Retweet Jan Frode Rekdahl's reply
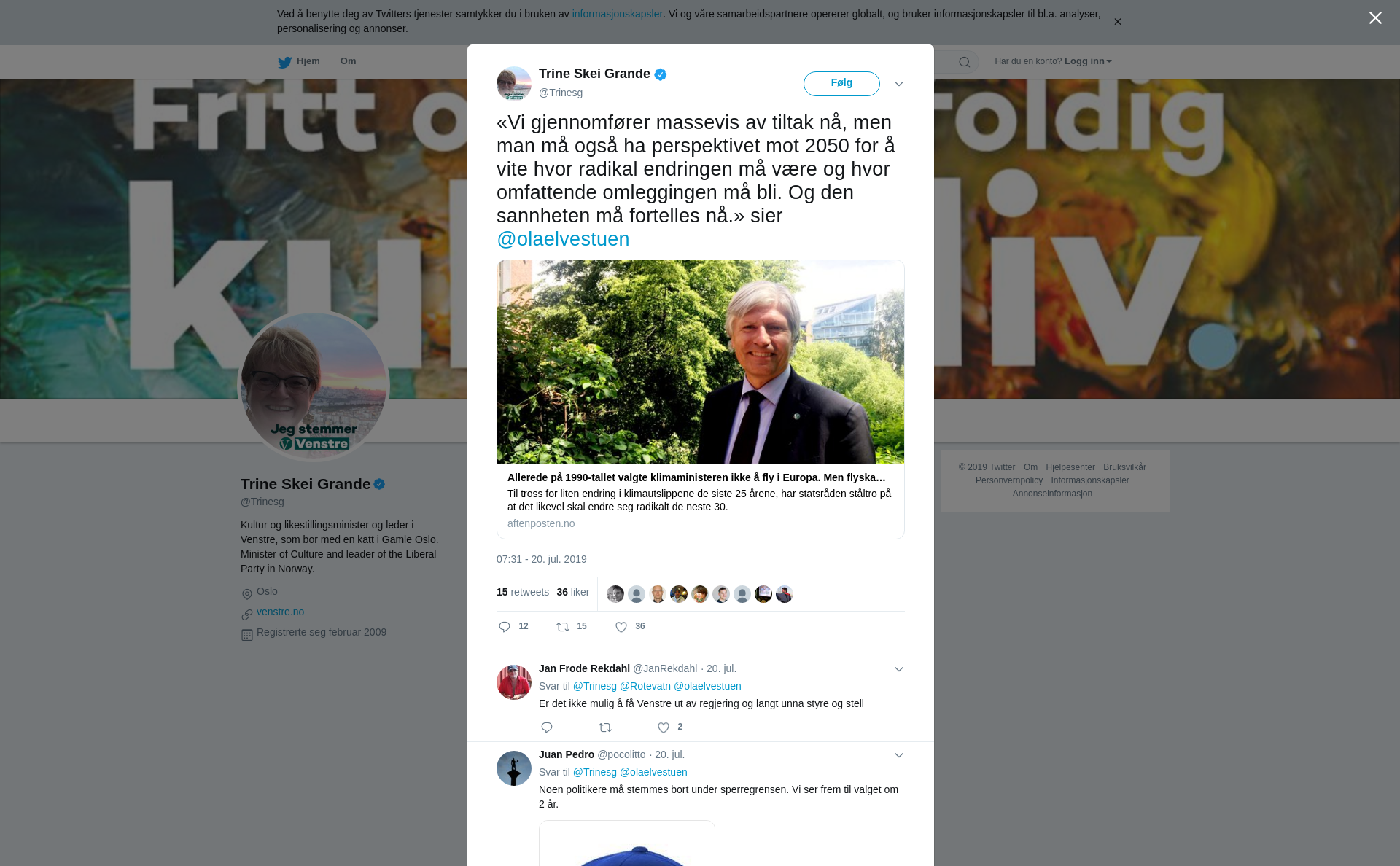Image resolution: width=1400 pixels, height=866 pixels. click(605, 727)
